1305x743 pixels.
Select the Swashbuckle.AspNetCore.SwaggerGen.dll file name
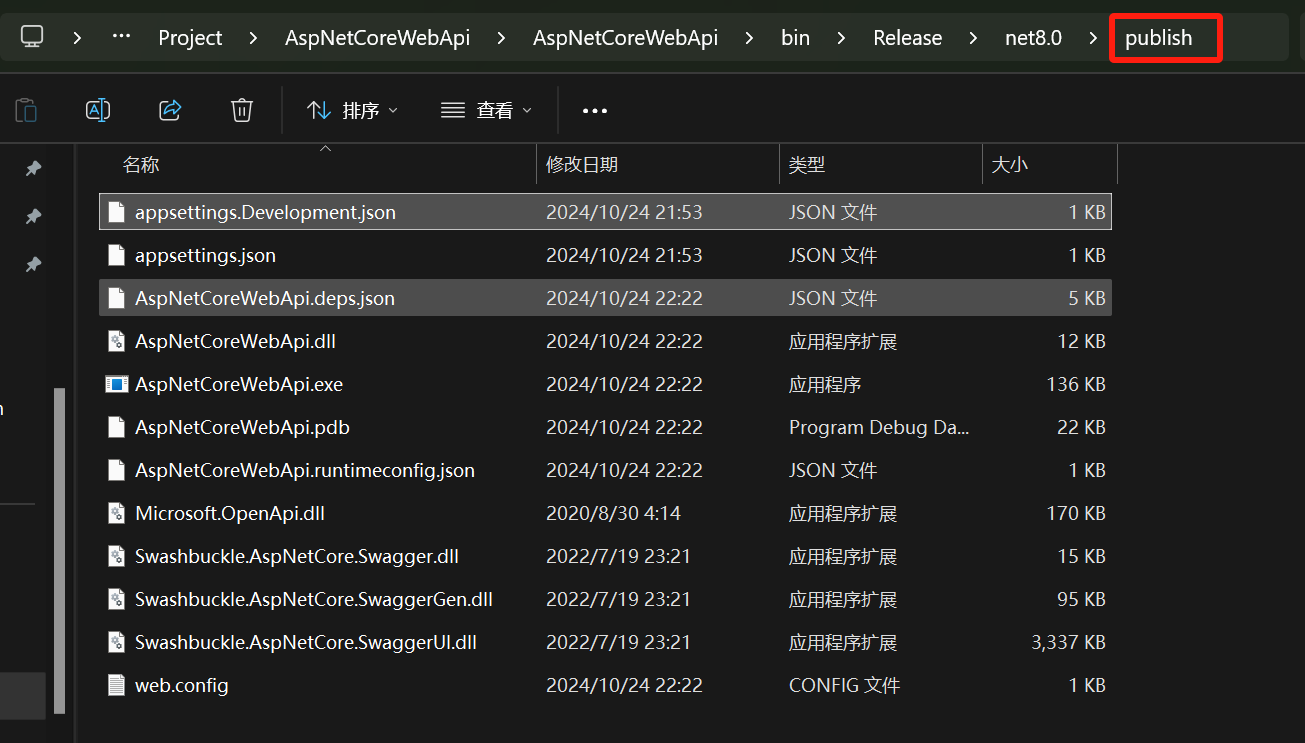click(x=314, y=599)
